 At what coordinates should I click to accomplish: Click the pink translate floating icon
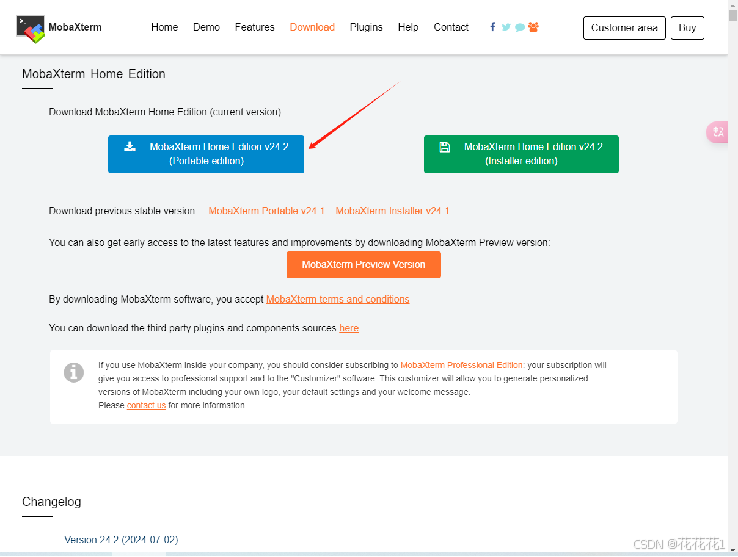point(718,132)
